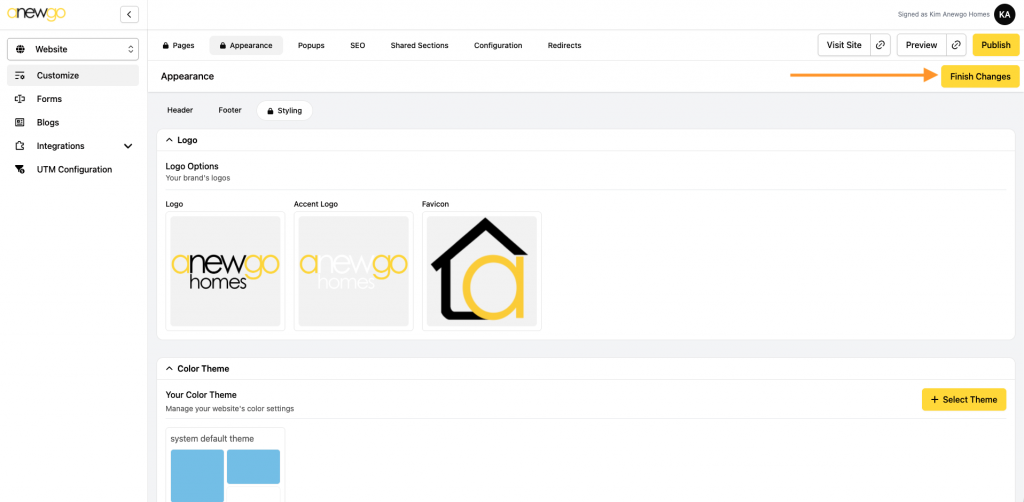Screen dimensions: 1024x502
Task: Open UTM Configuration in the sidebar
Action: coord(74,169)
